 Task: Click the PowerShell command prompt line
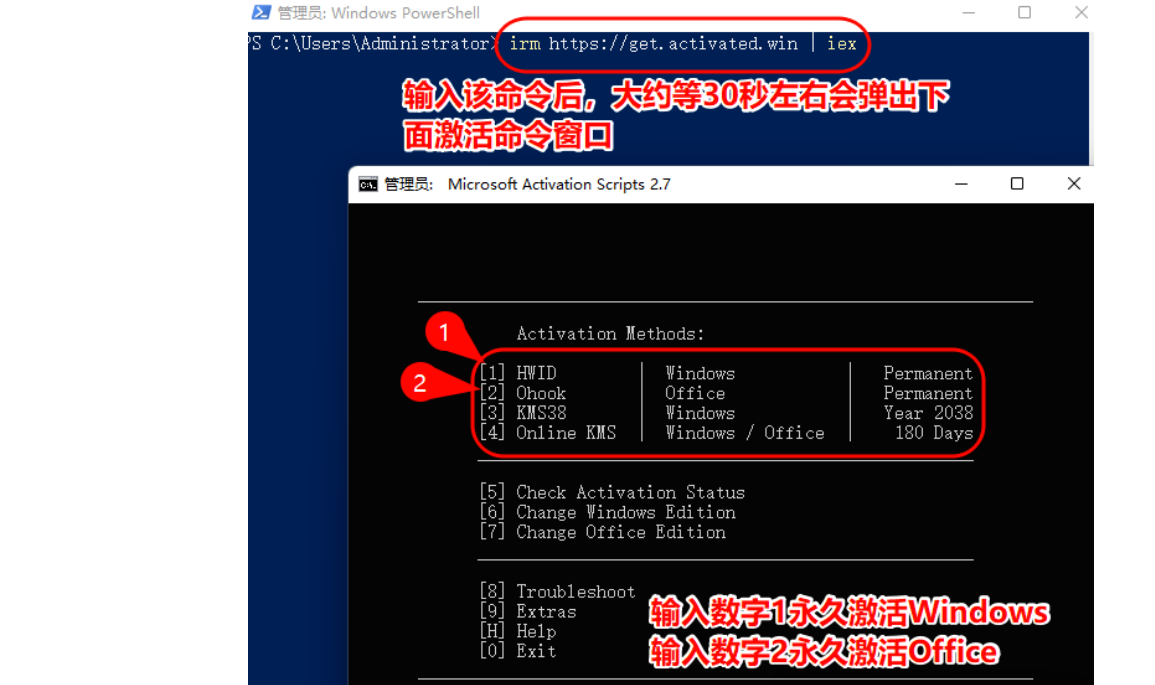(x=370, y=44)
